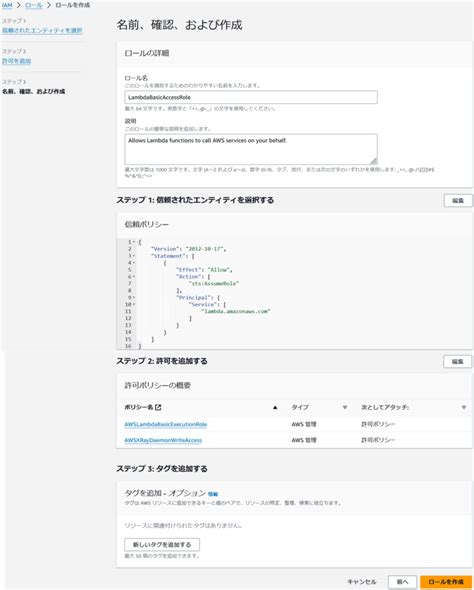
Task: Sort by タイプ column arrow
Action: 345,407
